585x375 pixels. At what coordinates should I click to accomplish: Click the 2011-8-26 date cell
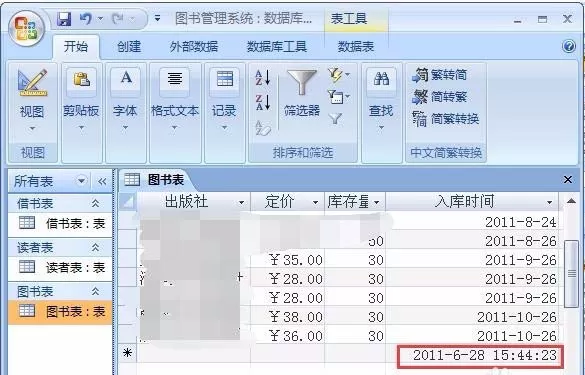click(472, 241)
